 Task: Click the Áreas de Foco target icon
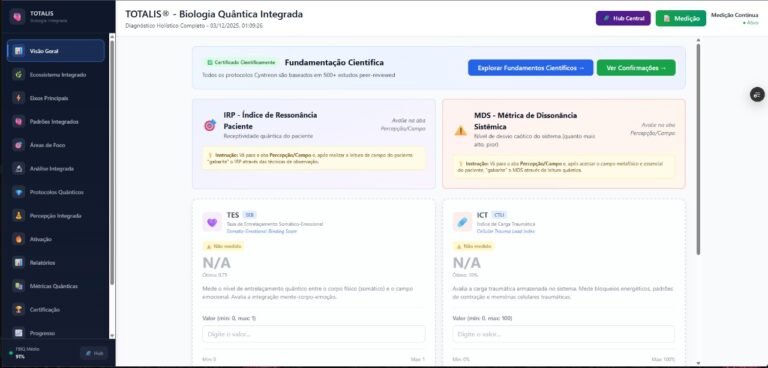click(x=19, y=145)
